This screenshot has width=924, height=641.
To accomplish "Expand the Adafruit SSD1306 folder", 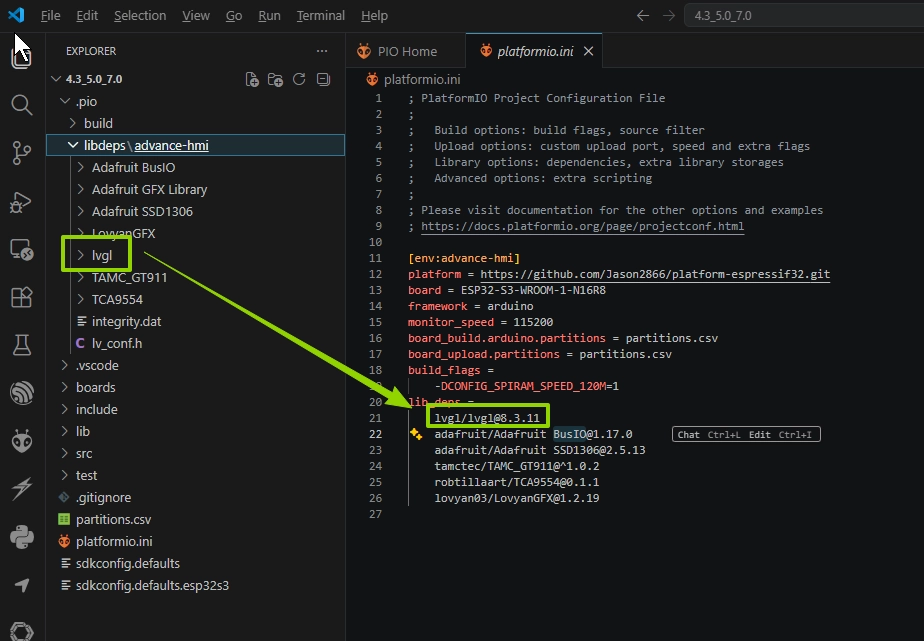I will pos(194,212).
